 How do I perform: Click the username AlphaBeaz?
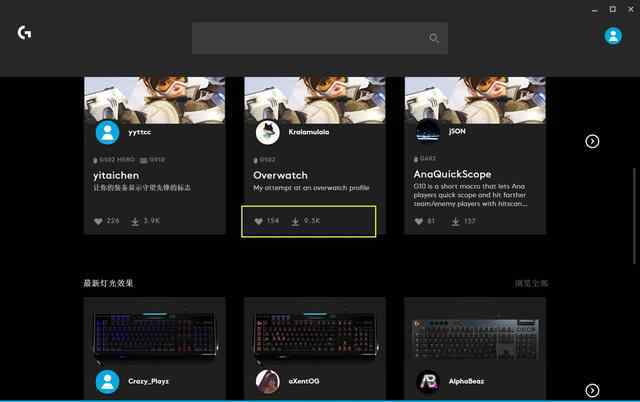(x=466, y=382)
